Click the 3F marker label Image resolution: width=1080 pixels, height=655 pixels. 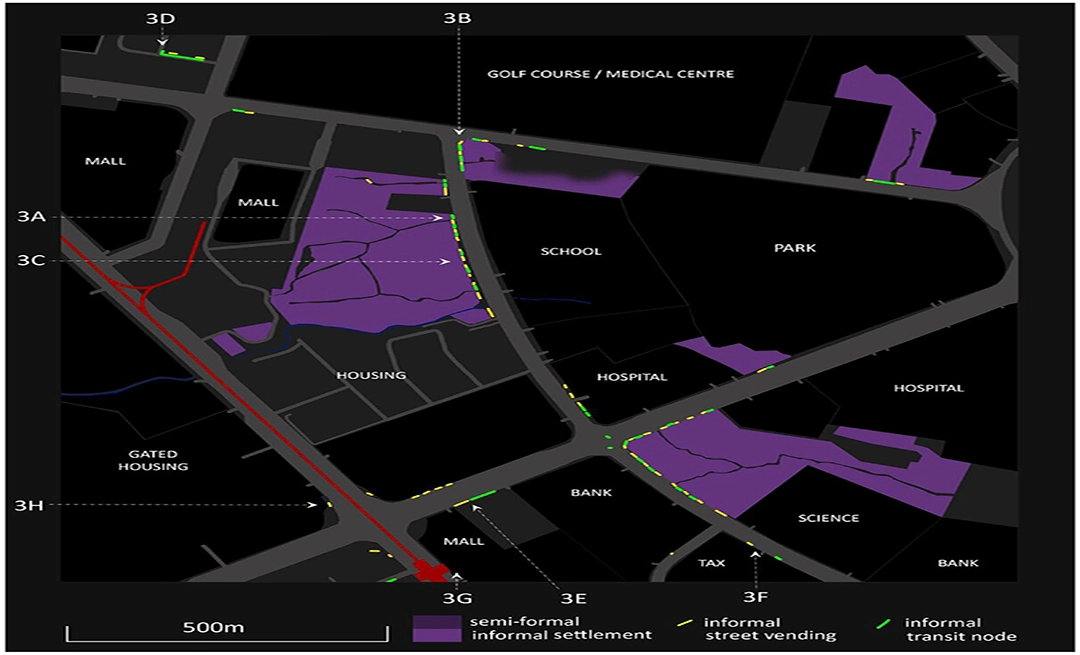[757, 600]
